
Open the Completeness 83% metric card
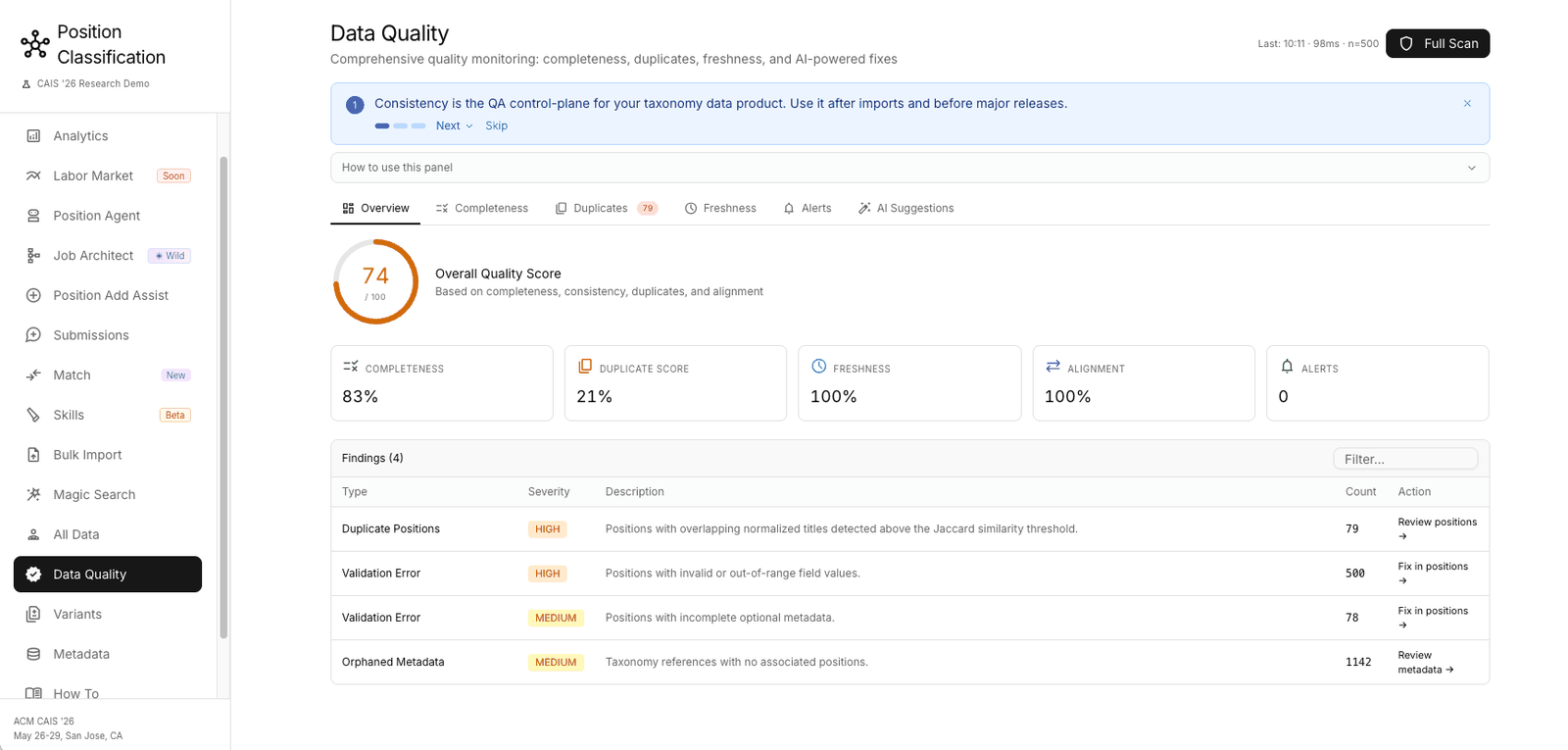tap(442, 383)
